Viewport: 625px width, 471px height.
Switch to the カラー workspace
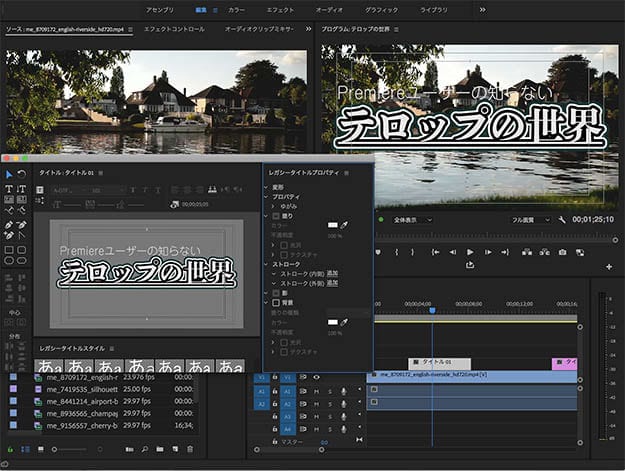236,10
